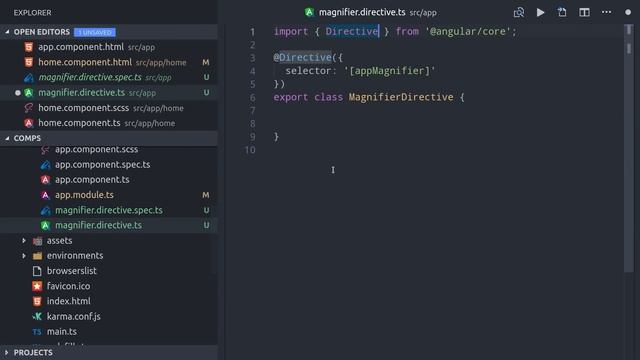Image resolution: width=640 pixels, height=360 pixels.
Task: Click the Angular icon of home.component.ts
Action: [29, 123]
